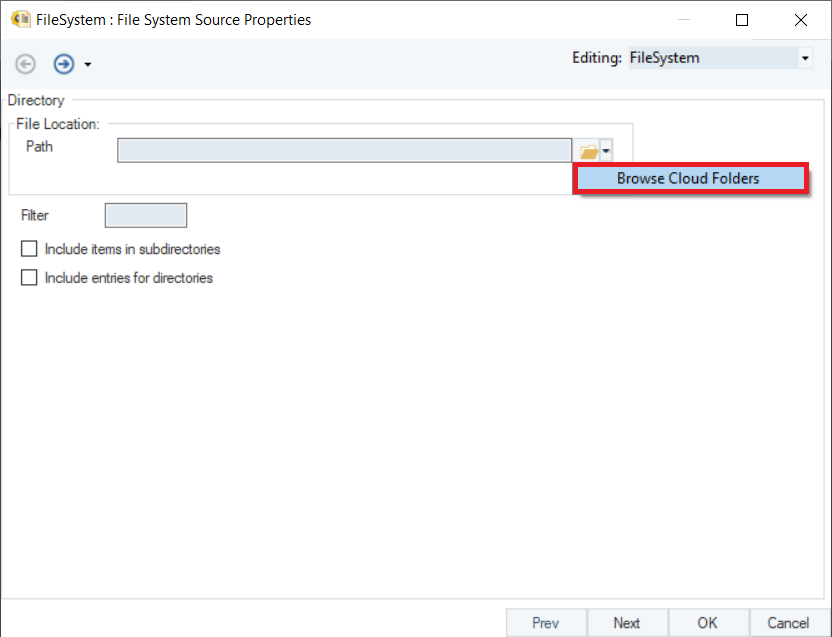
Task: Select Browse Cloud Folders menu entry
Action: point(690,178)
